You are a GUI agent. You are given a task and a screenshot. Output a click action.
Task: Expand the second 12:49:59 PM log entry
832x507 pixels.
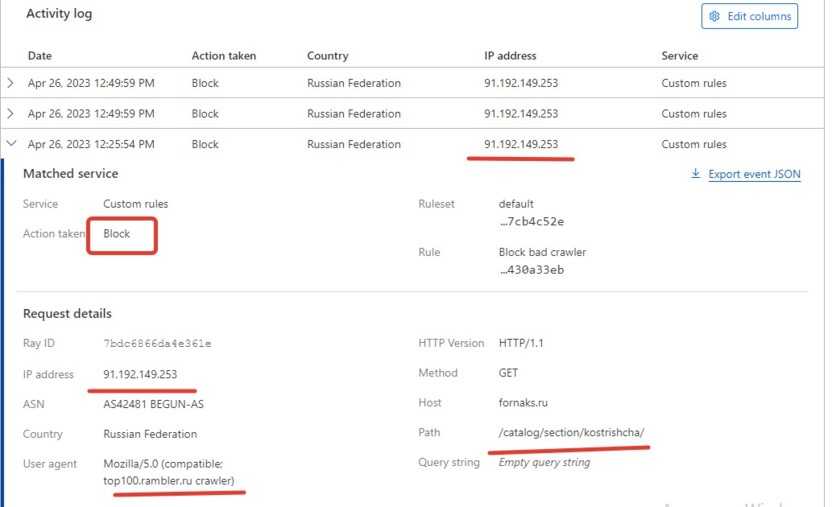[x=11, y=114]
